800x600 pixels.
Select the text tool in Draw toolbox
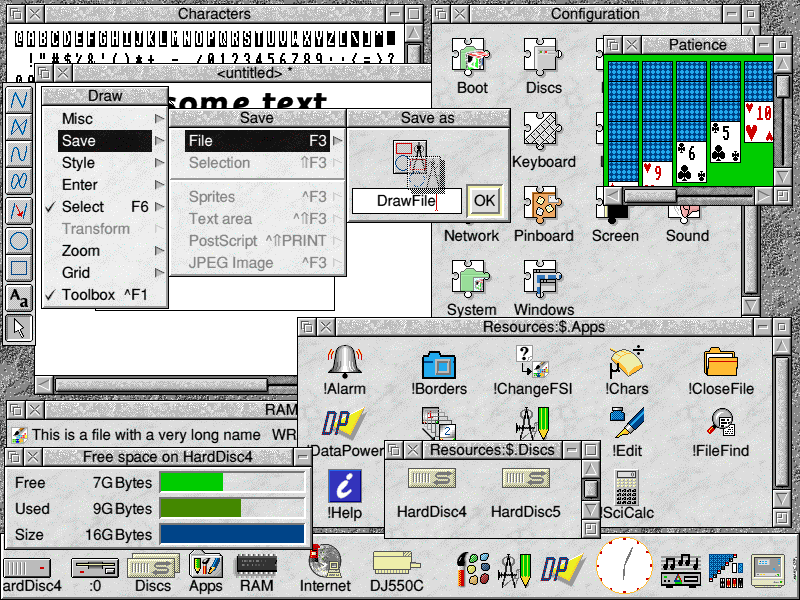(x=18, y=298)
